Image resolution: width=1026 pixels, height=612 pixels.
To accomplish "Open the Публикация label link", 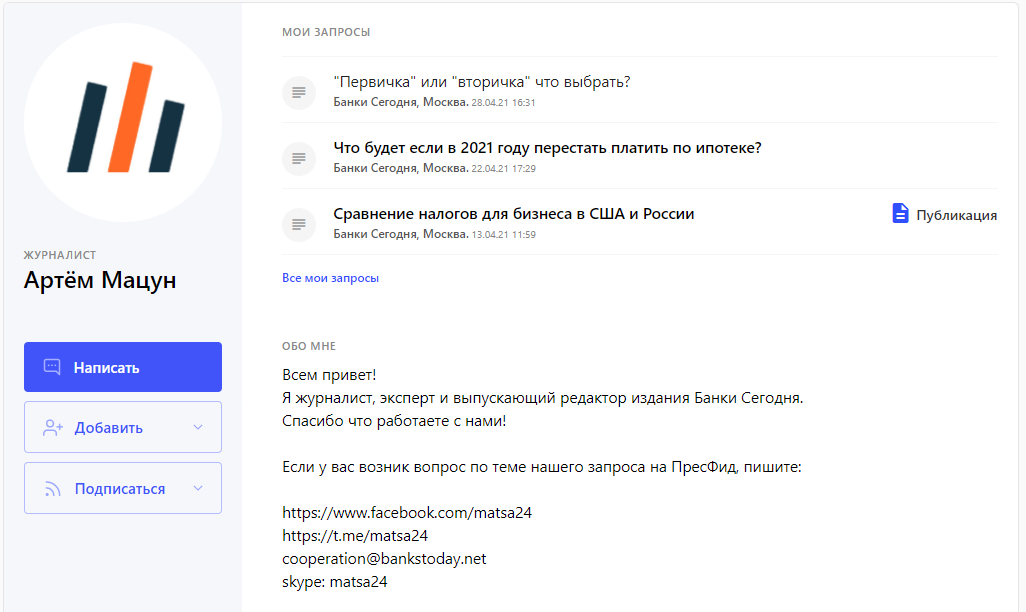I will 956,215.
